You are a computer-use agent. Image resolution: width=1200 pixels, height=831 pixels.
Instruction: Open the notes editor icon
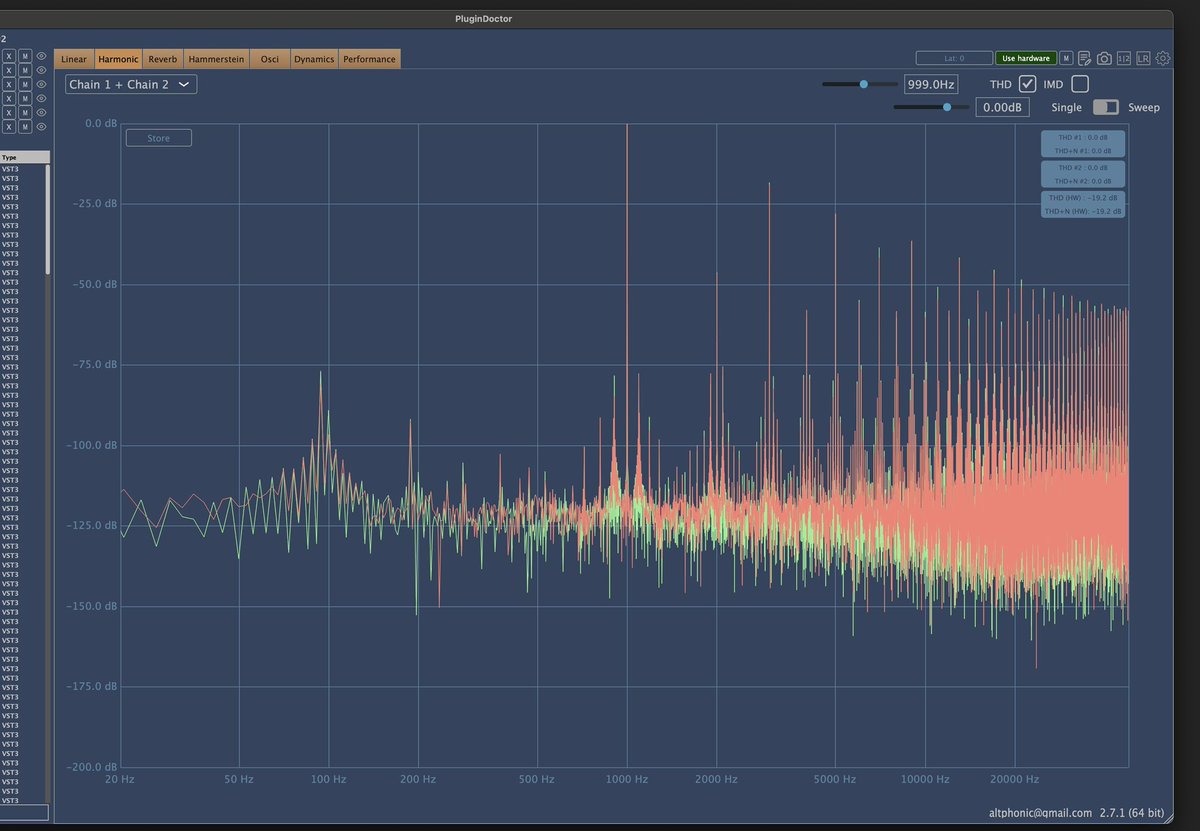(1085, 58)
